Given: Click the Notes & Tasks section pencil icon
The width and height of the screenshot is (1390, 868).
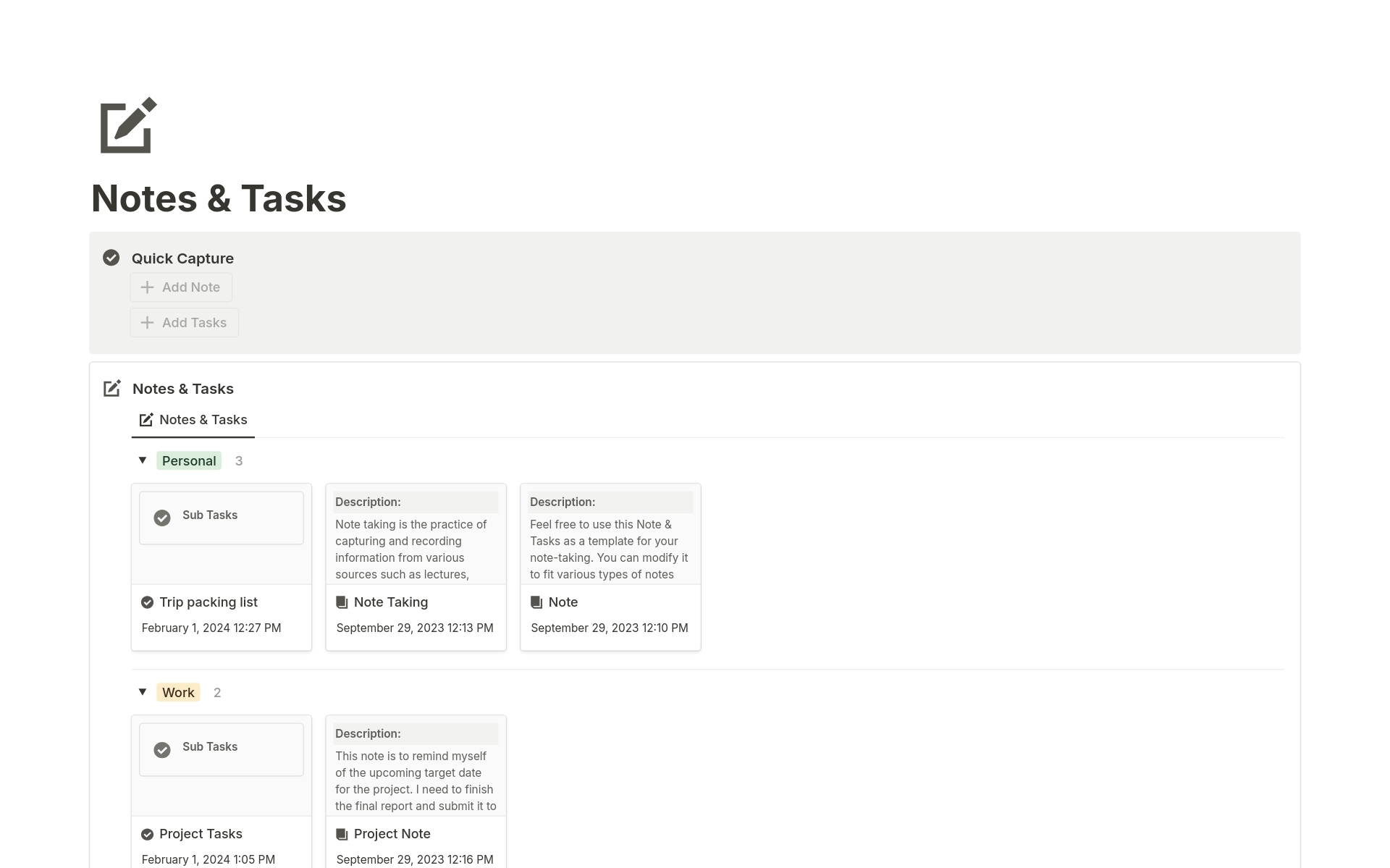Looking at the screenshot, I should pos(112,388).
